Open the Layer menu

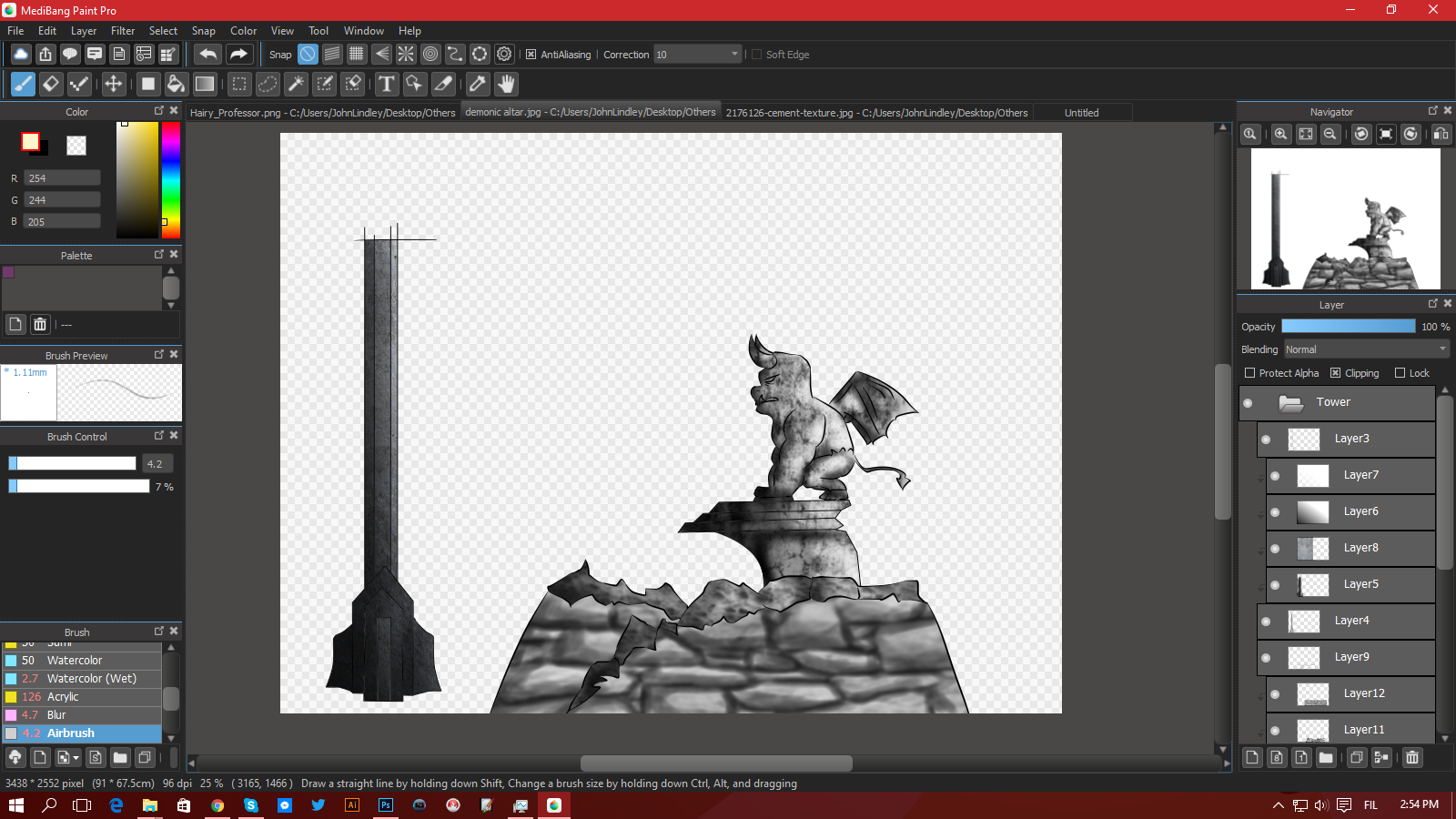coord(84,31)
